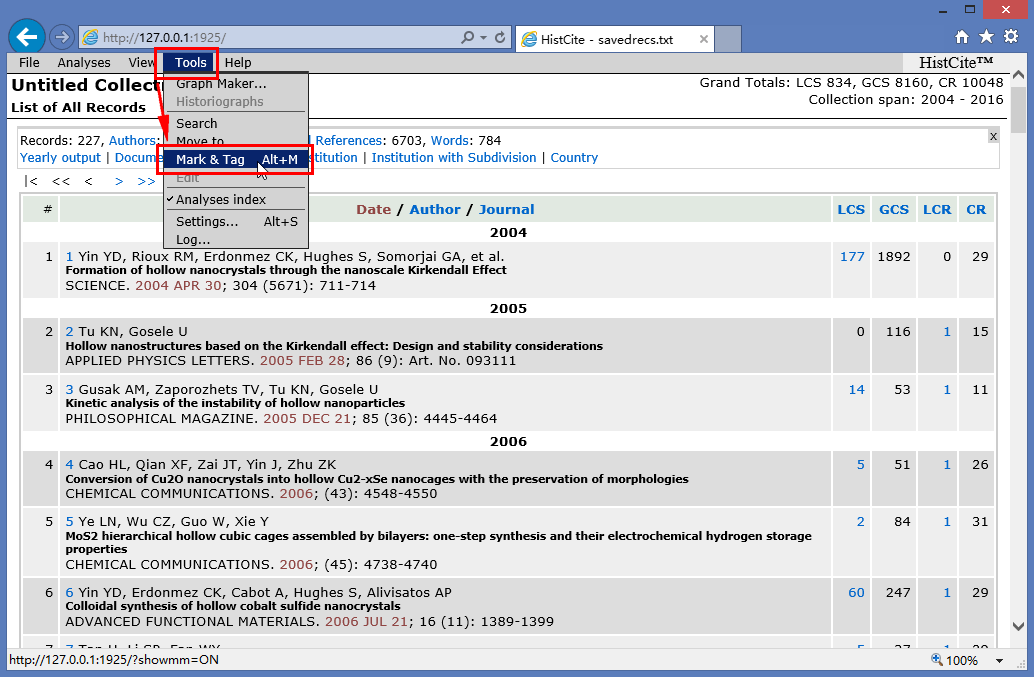Open the Help menu
1034x677 pixels.
point(238,63)
